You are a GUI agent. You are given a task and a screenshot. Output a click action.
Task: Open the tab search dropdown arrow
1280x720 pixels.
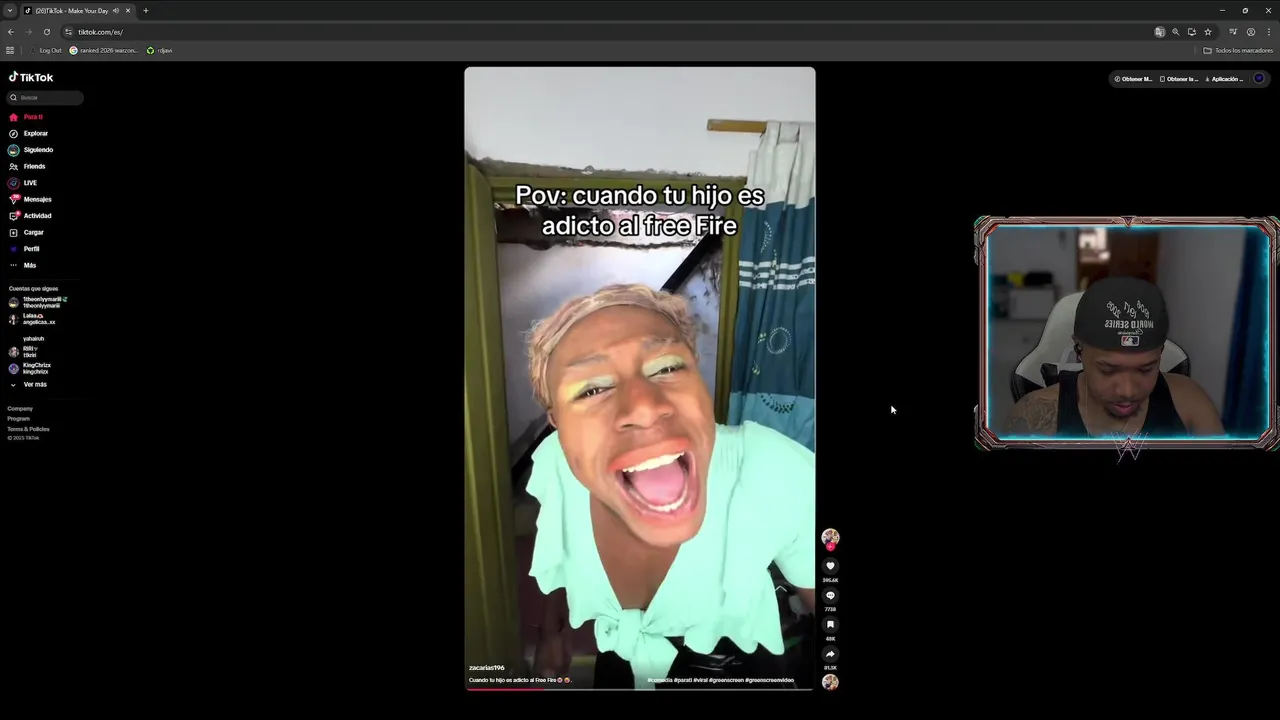[x=10, y=10]
